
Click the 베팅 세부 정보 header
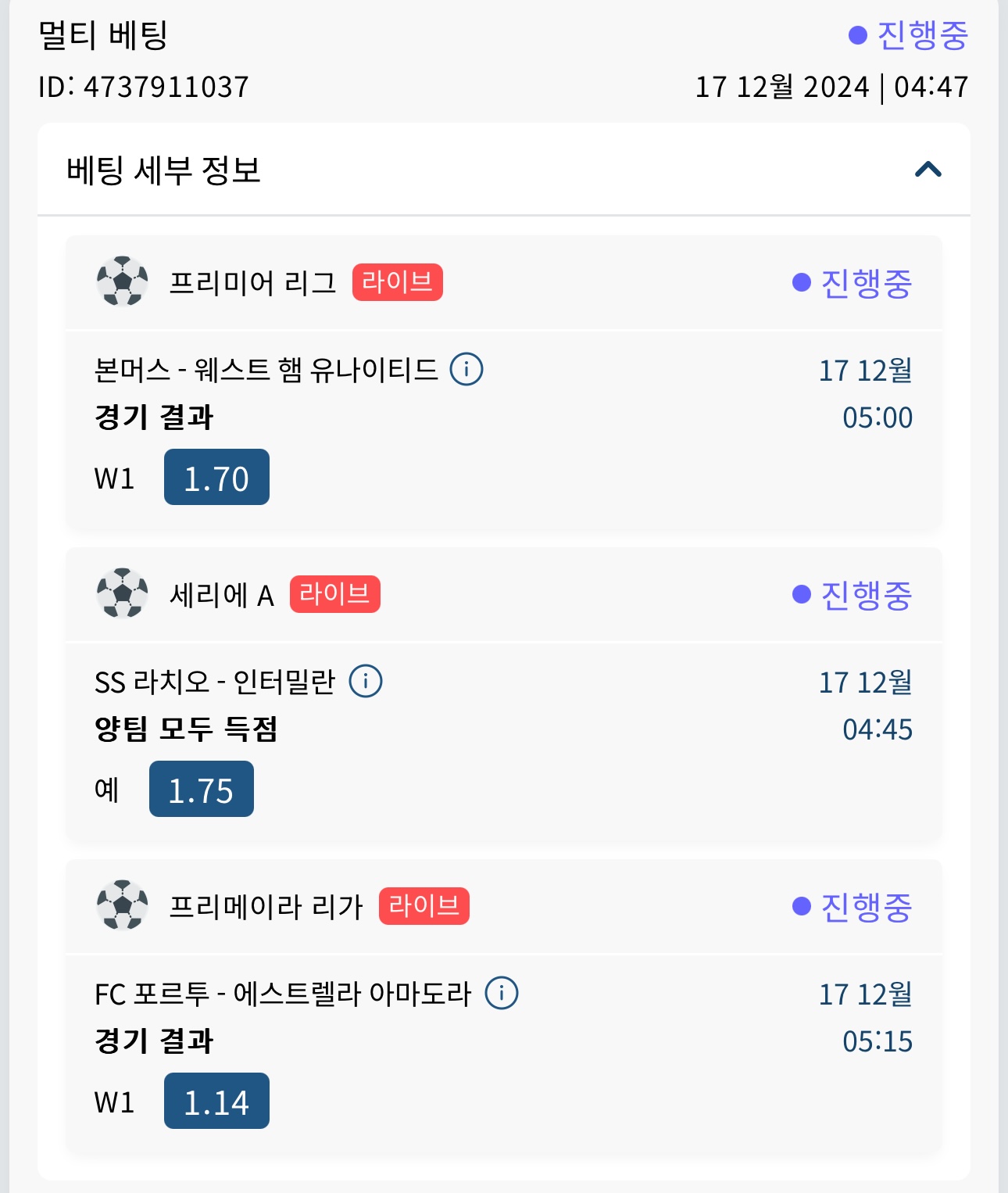(164, 170)
